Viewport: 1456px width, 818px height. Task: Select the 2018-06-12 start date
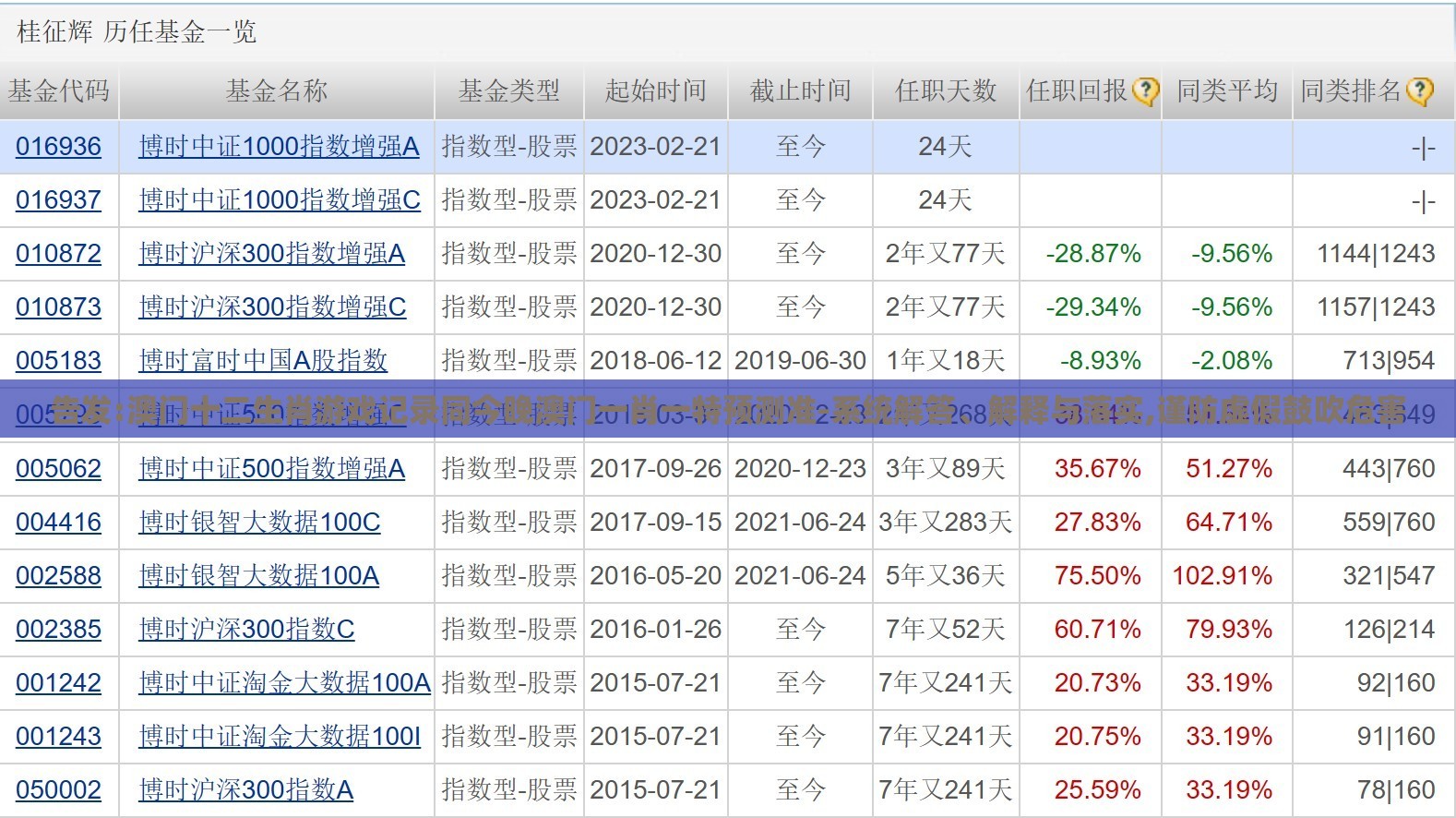tap(656, 361)
